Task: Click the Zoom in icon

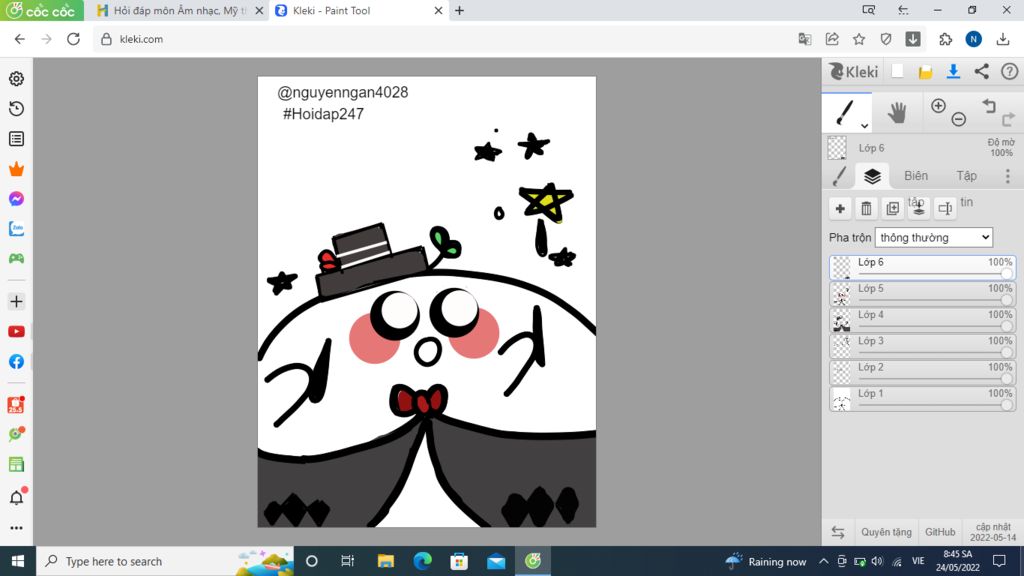Action: tap(938, 104)
